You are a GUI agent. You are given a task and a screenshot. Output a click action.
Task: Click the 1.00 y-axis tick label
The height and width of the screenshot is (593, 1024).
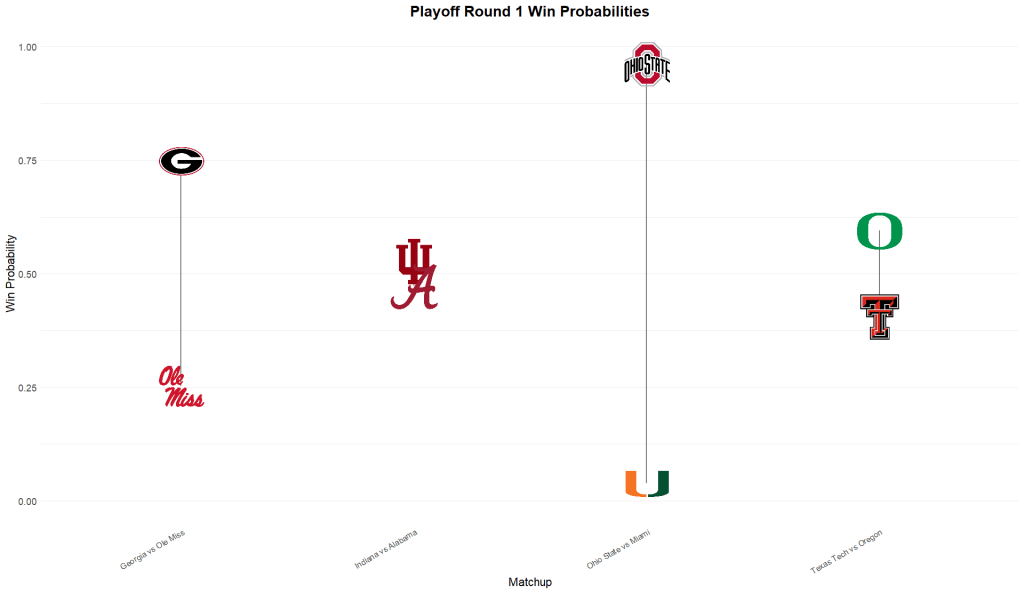pos(26,47)
